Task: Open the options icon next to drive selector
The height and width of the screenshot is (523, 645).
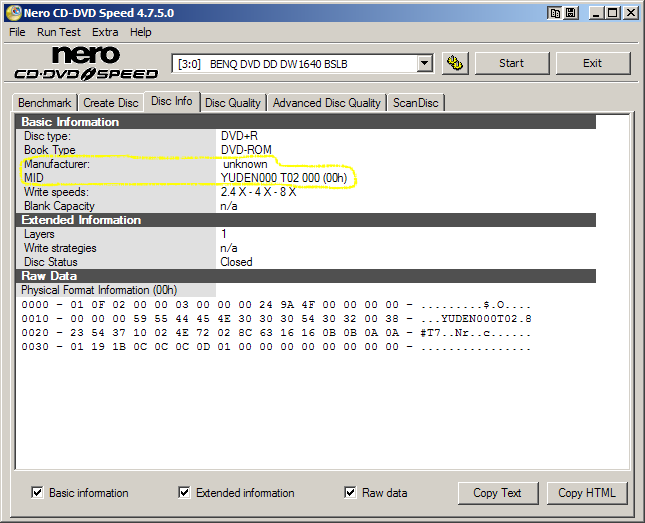Action: point(455,63)
